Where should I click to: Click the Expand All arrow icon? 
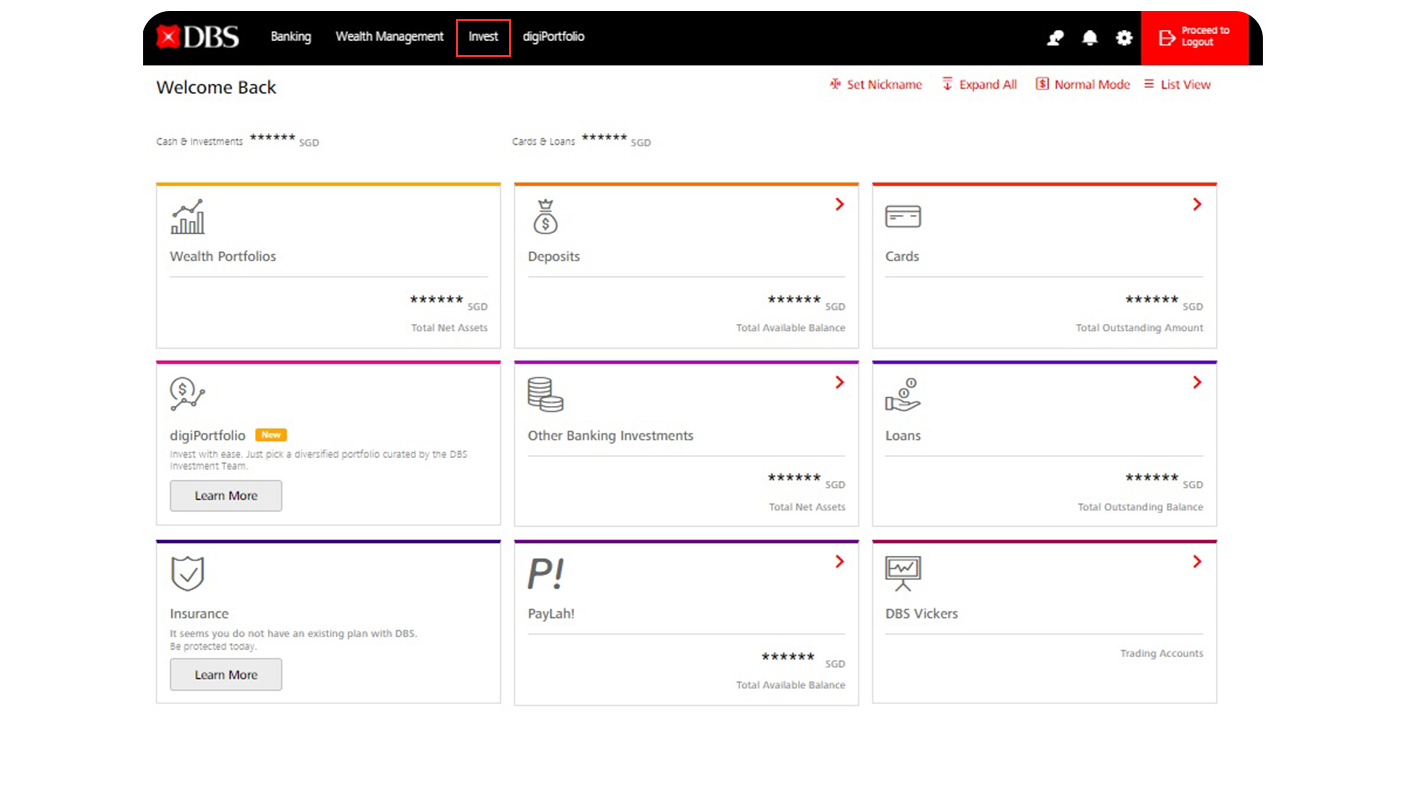947,84
